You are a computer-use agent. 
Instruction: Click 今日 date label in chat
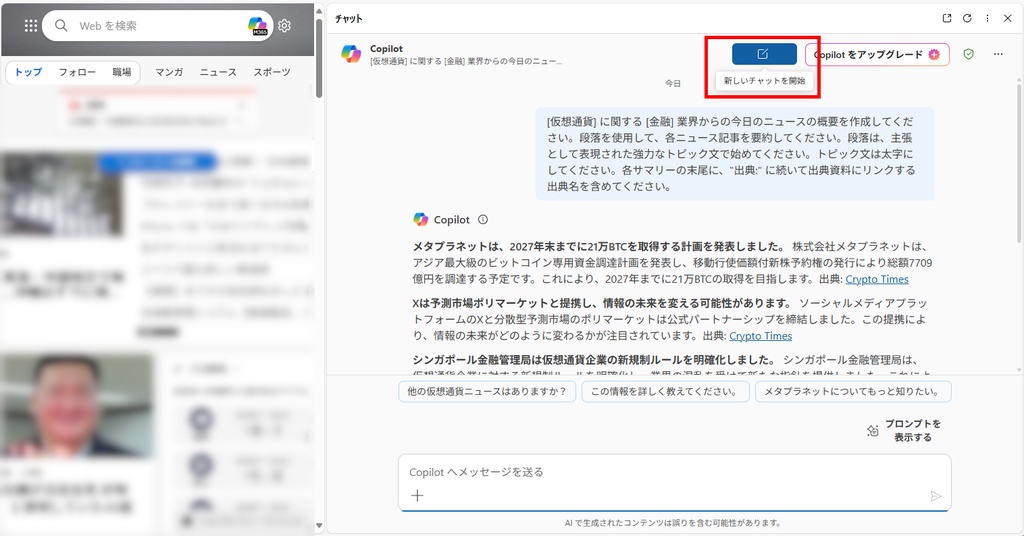click(673, 84)
